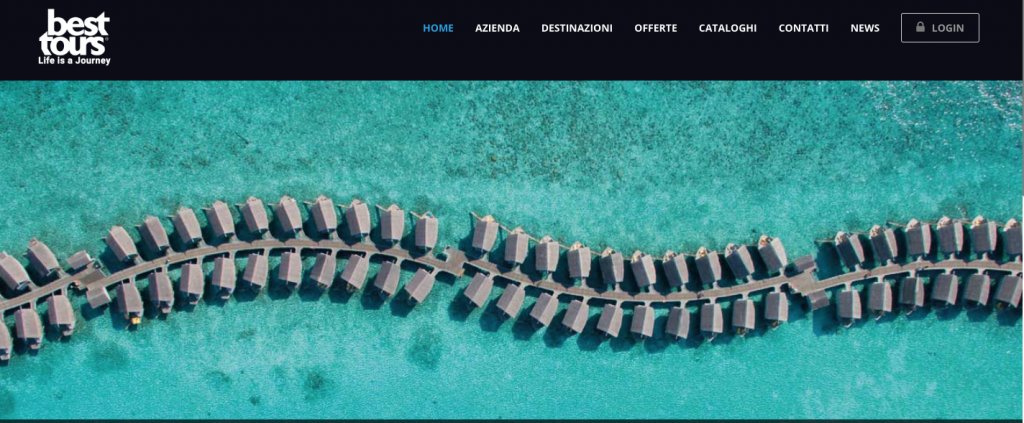Open the NEWS section link
The width and height of the screenshot is (1024, 423).
click(865, 28)
